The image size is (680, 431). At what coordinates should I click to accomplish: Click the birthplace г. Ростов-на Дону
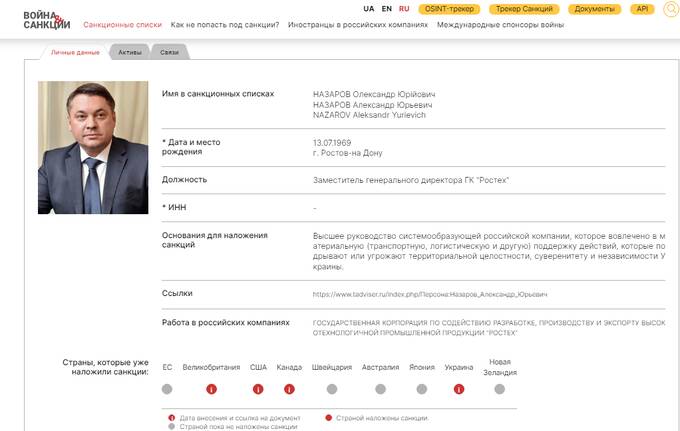347,153
